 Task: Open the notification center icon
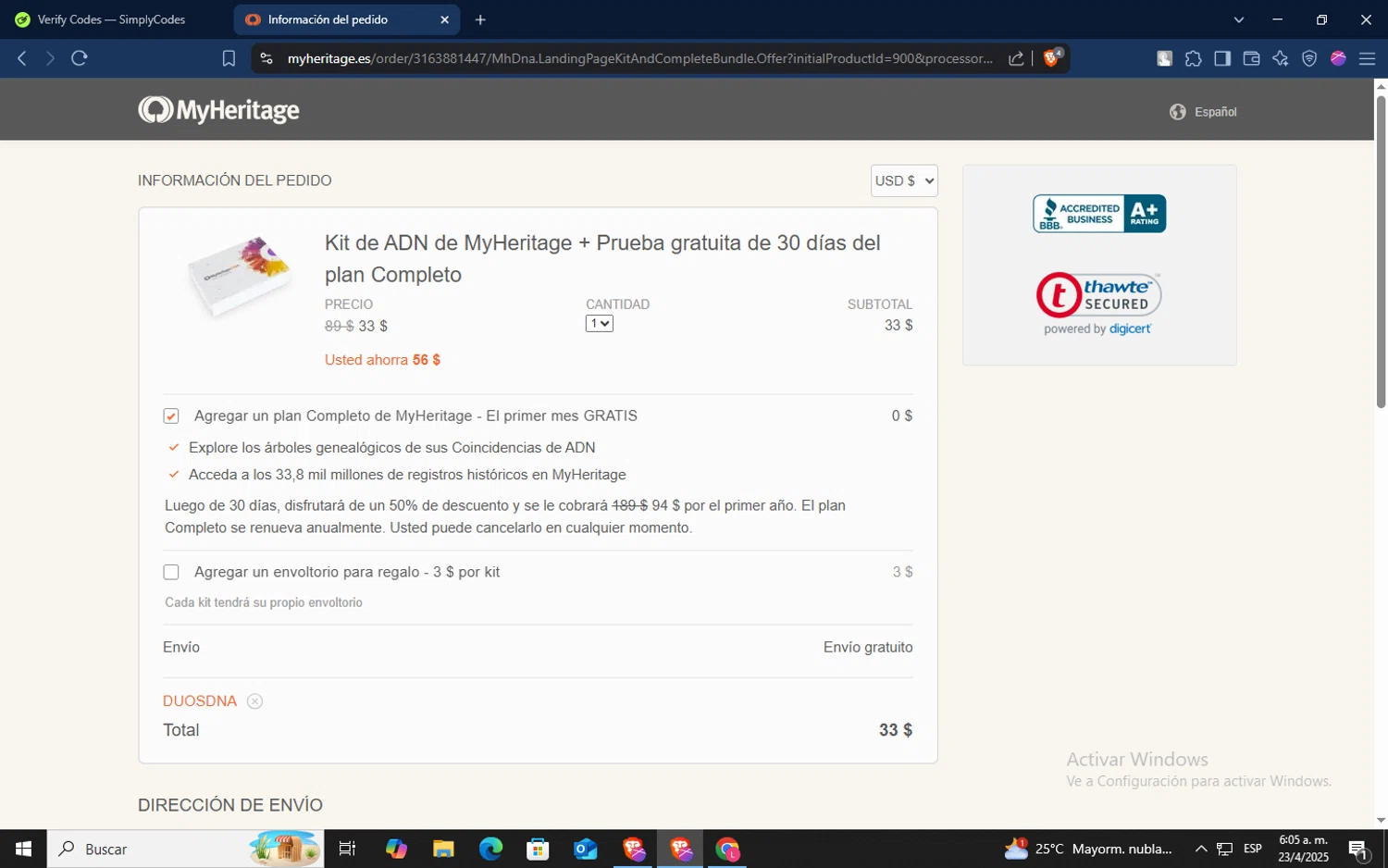click(1358, 849)
